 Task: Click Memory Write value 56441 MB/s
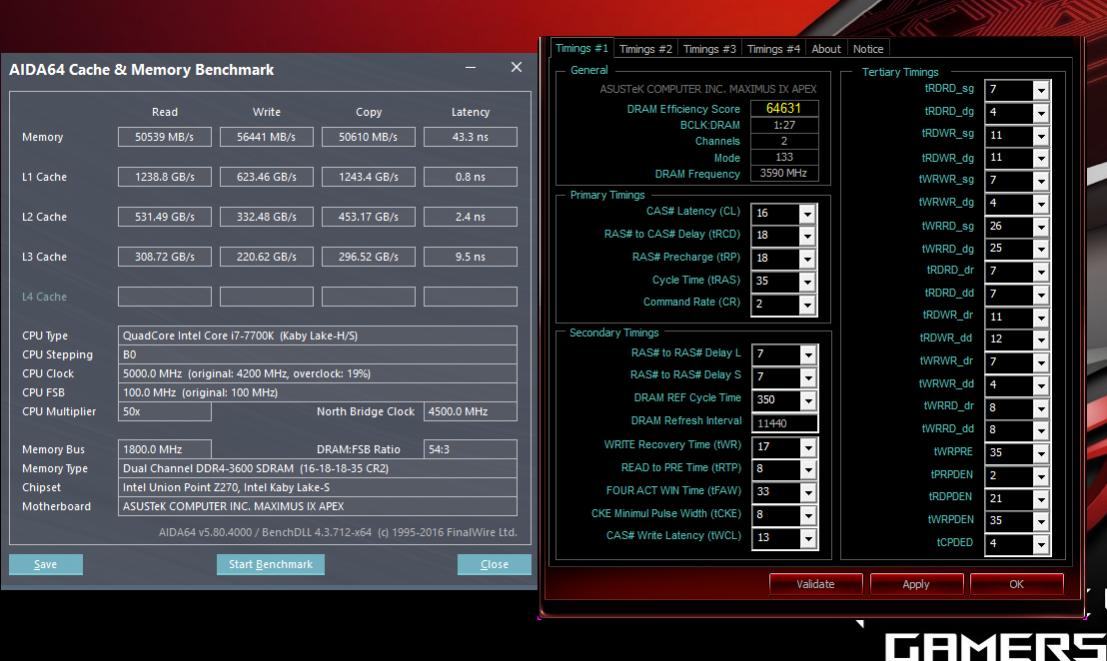(266, 137)
